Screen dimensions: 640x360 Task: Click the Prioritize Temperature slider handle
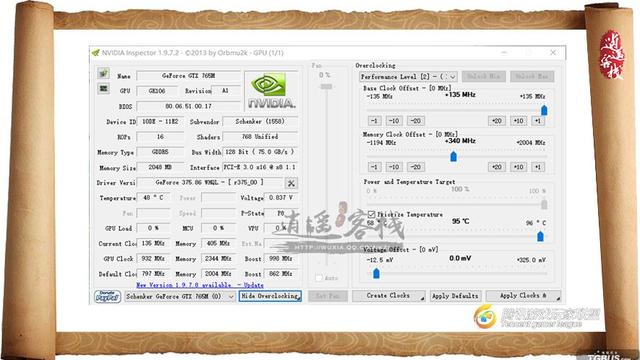[540, 236]
